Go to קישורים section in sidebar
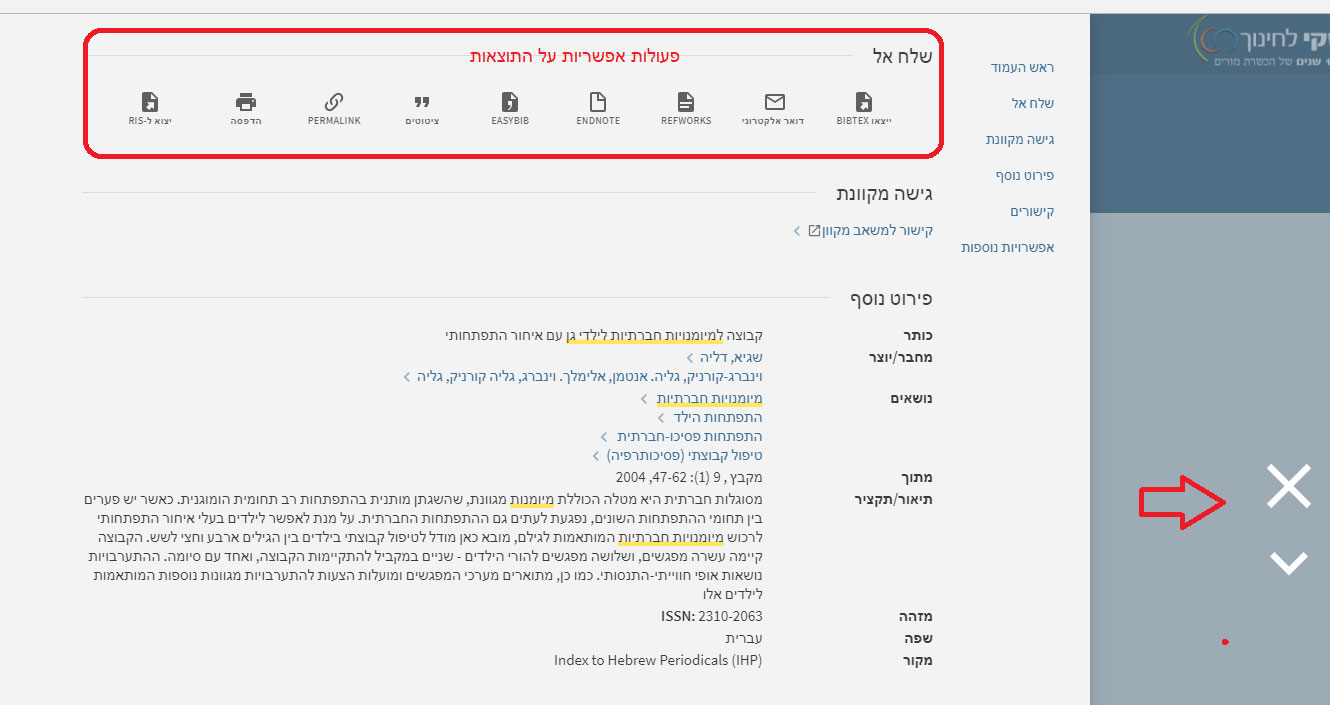 tap(1032, 211)
